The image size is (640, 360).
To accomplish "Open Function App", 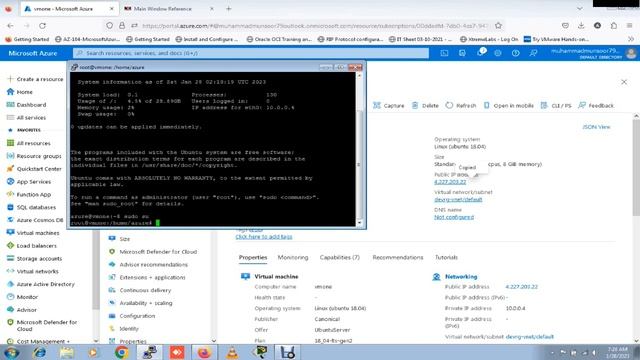I will 29,194.
